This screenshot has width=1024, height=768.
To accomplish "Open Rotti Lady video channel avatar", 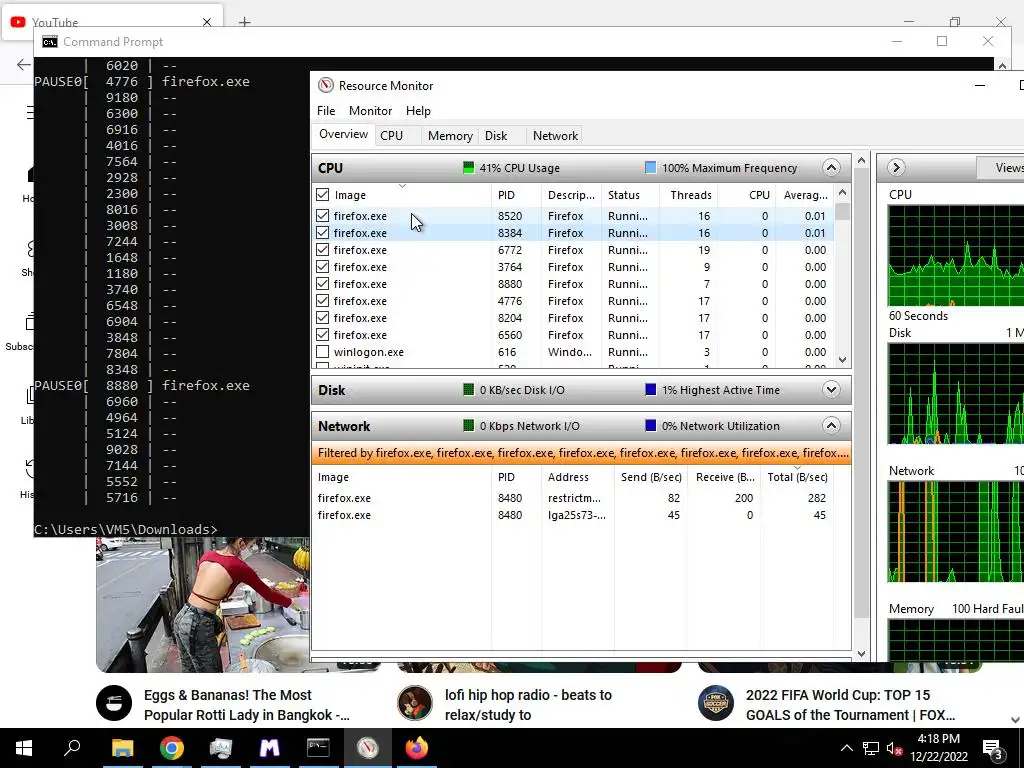I will 114,703.
